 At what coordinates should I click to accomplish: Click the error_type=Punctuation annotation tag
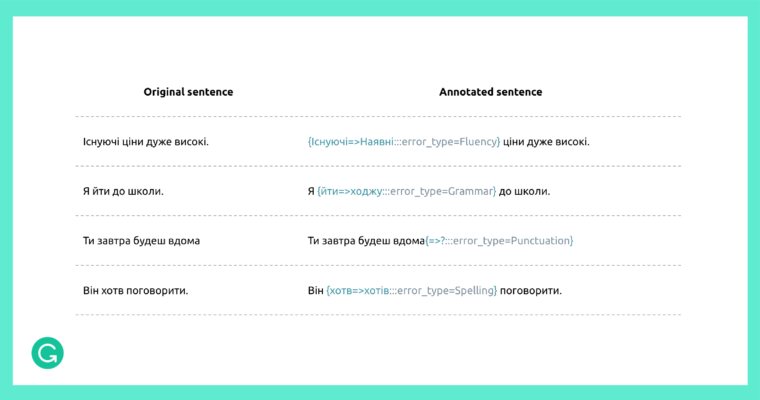(x=499, y=241)
